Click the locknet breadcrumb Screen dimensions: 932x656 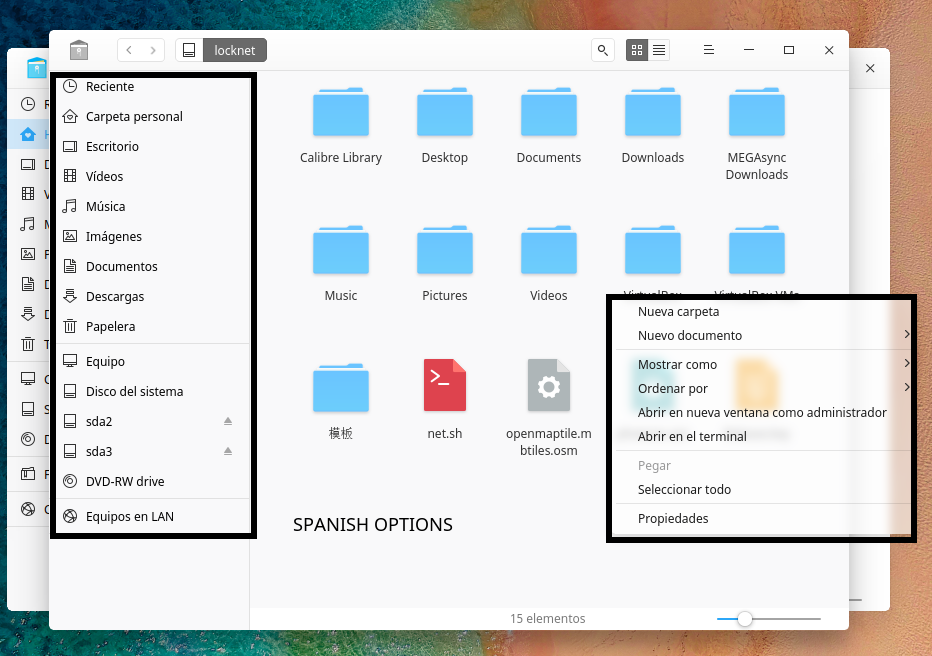pyautogui.click(x=235, y=51)
